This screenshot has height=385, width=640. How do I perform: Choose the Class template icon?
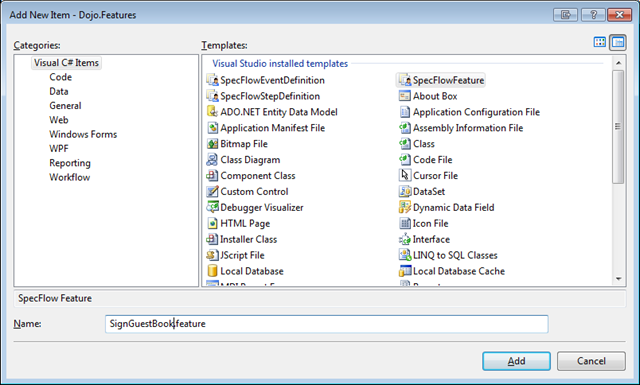click(405, 144)
